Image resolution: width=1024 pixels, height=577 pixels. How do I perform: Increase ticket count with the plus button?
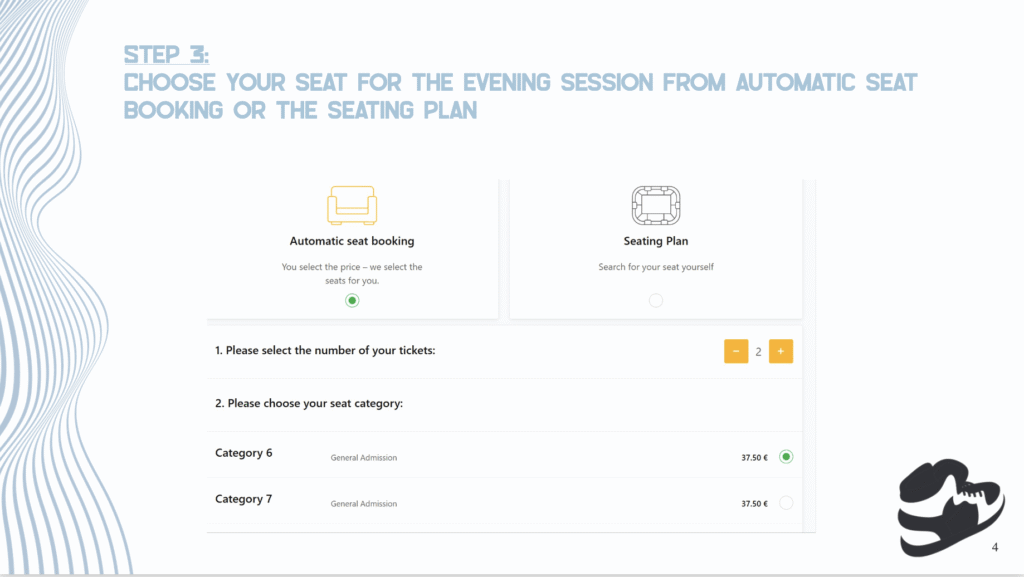click(780, 351)
